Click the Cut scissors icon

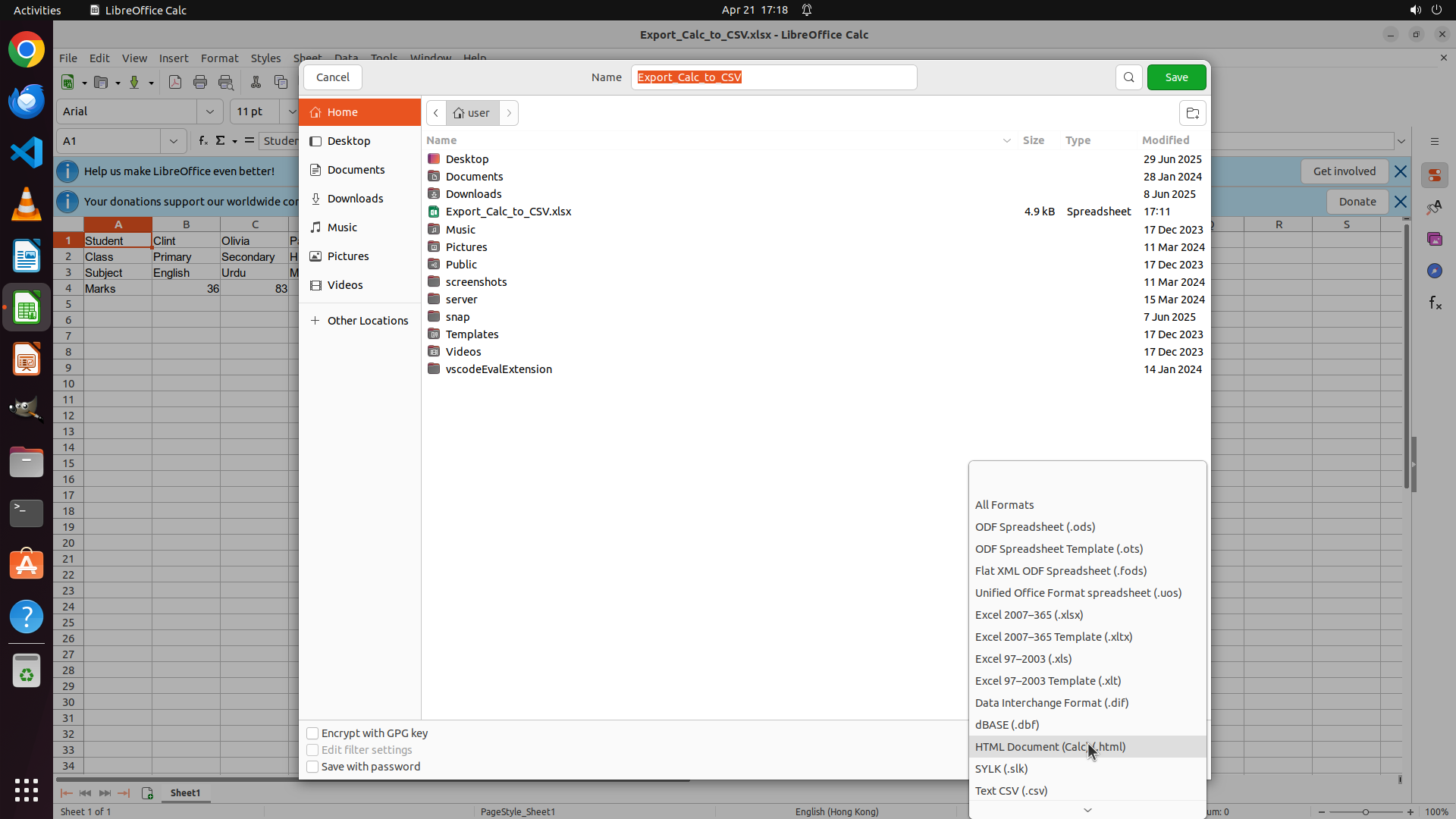pos(256,82)
